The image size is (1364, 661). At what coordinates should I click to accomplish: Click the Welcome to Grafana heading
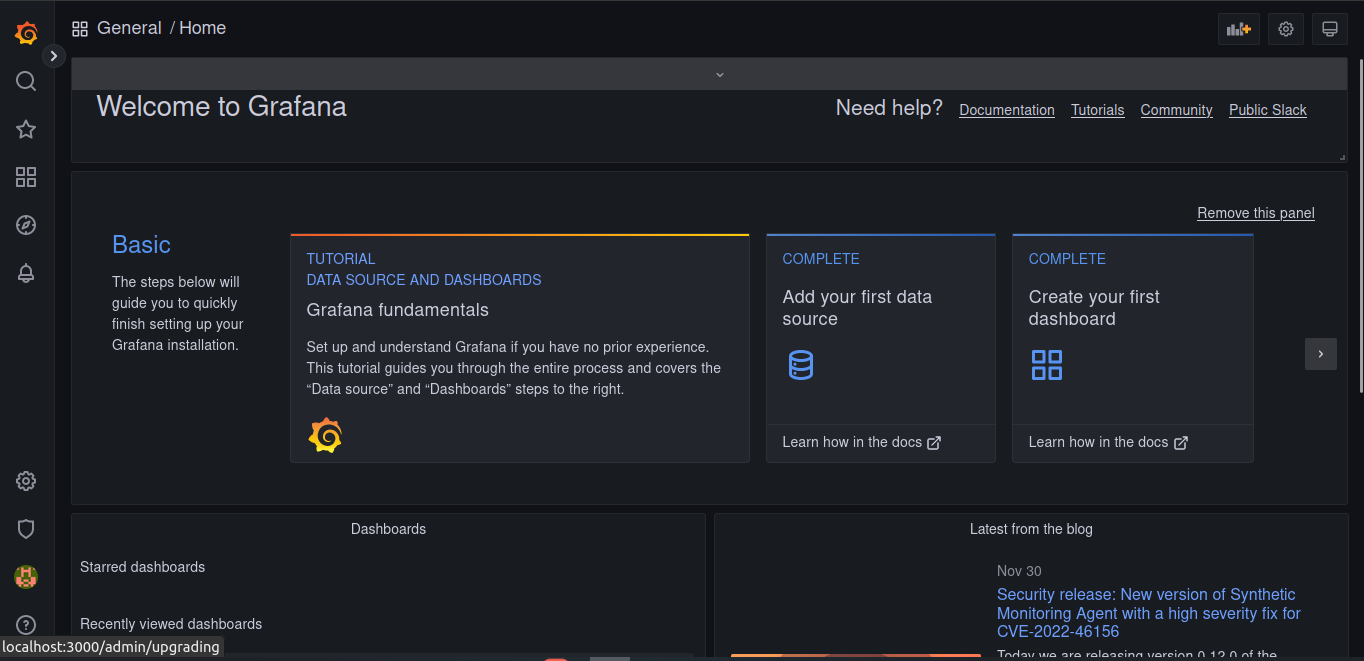point(221,106)
